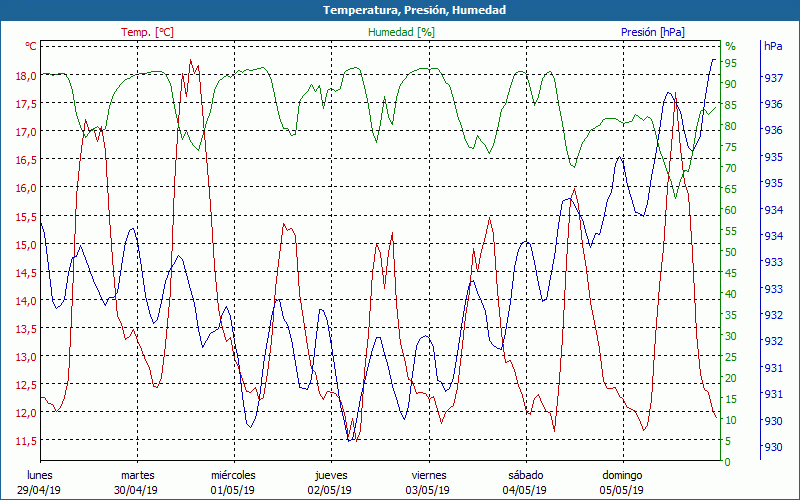Click '20' on the green humidity axis
This screenshot has height=500, width=800.
[731, 378]
